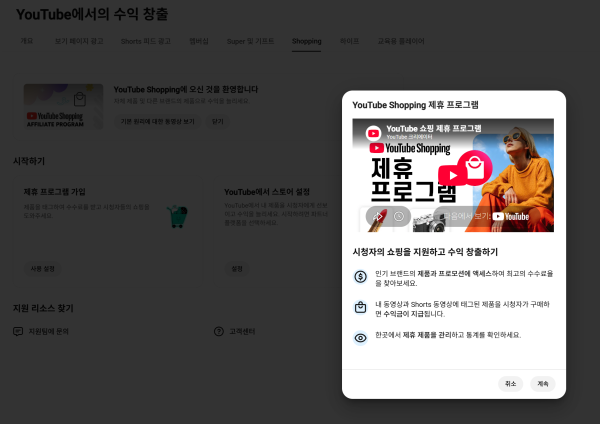Click the YouTube에서의 수익 창출 page title
This screenshot has height=424, width=600.
pyautogui.click(x=92, y=14)
